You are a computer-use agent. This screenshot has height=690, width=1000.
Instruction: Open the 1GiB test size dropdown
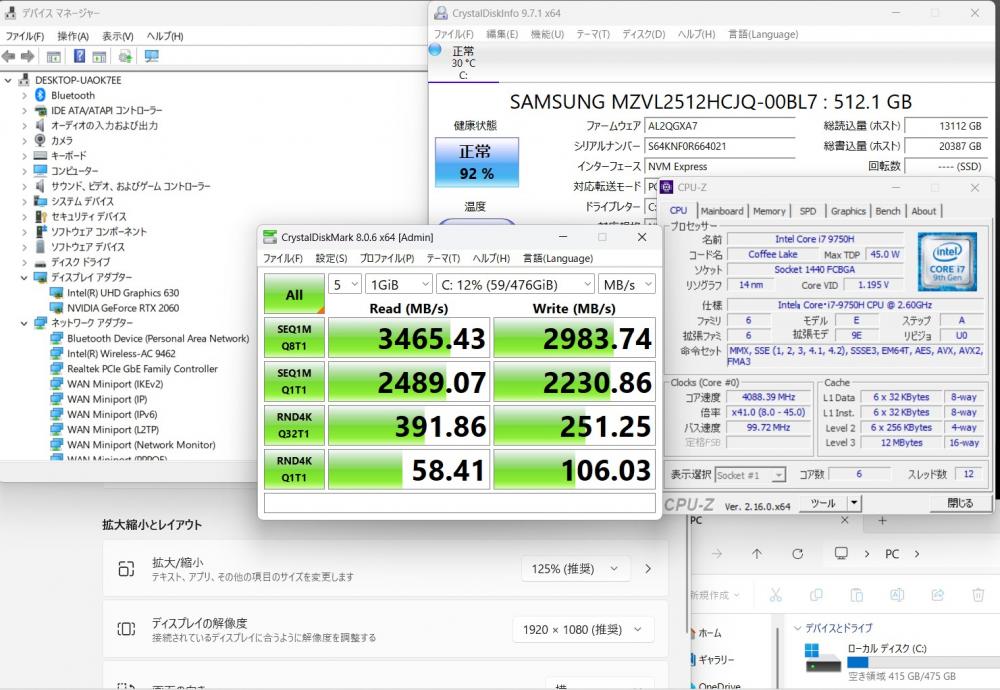pyautogui.click(x=399, y=284)
